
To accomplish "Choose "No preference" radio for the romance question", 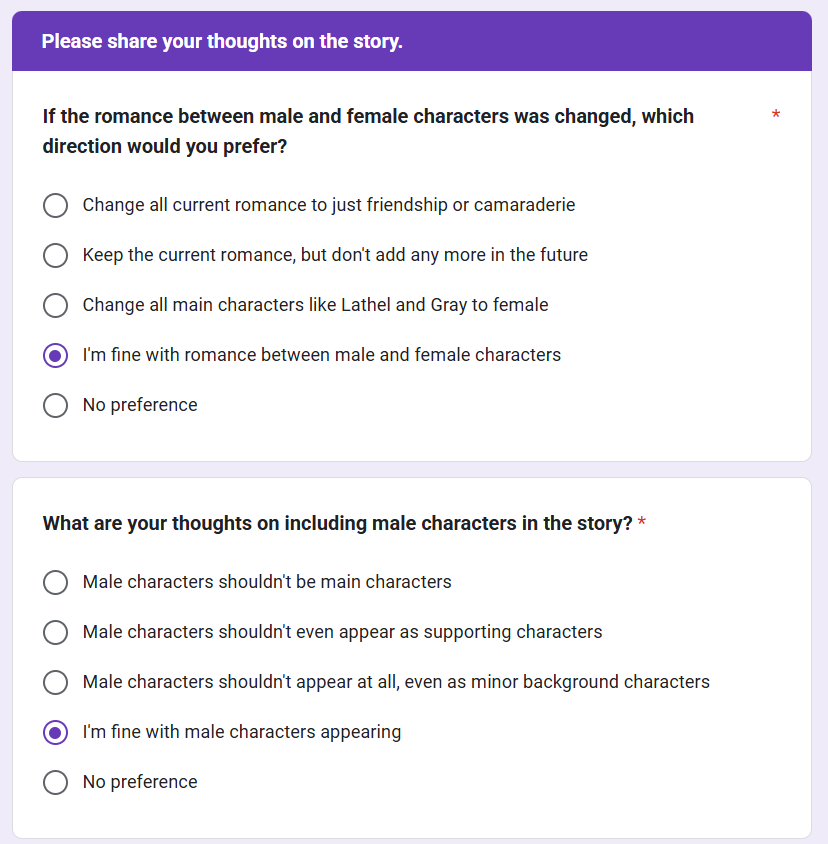I will tap(56, 405).
